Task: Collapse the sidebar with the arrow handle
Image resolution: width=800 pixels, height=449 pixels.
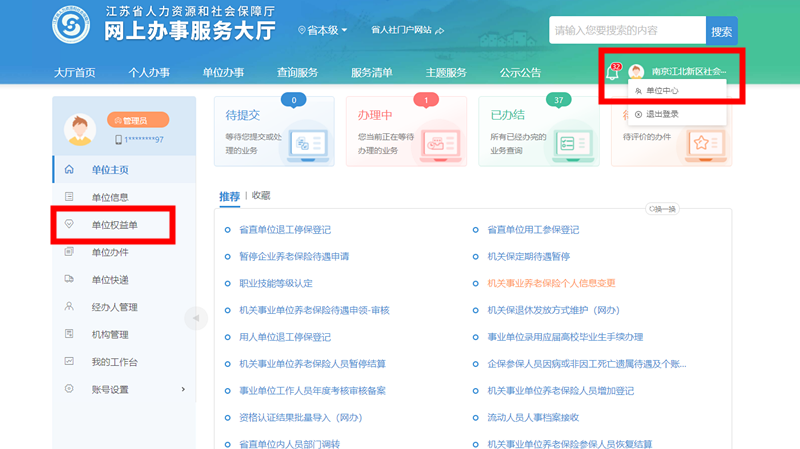Action: (x=195, y=318)
